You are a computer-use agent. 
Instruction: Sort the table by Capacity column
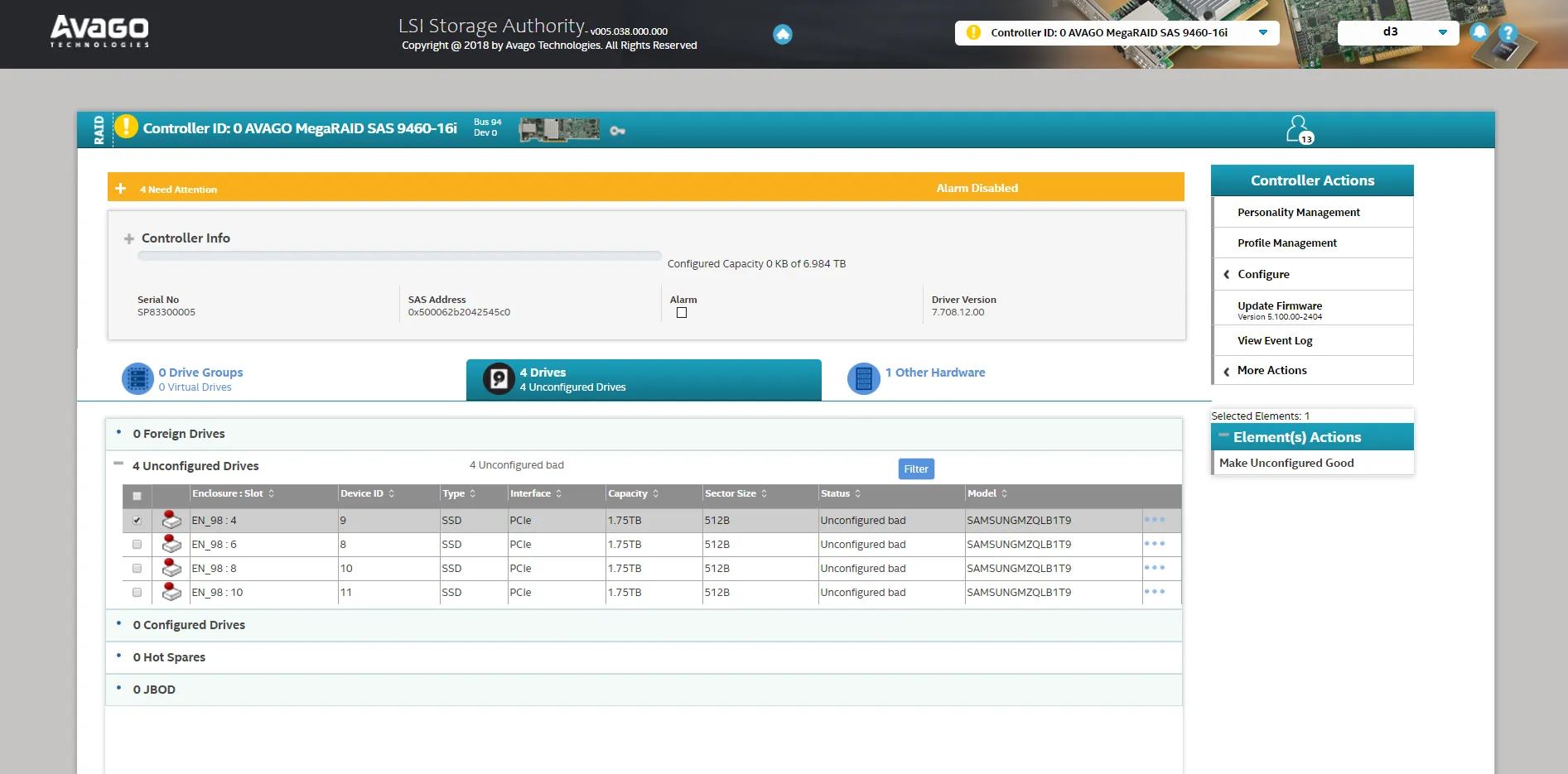coord(629,493)
